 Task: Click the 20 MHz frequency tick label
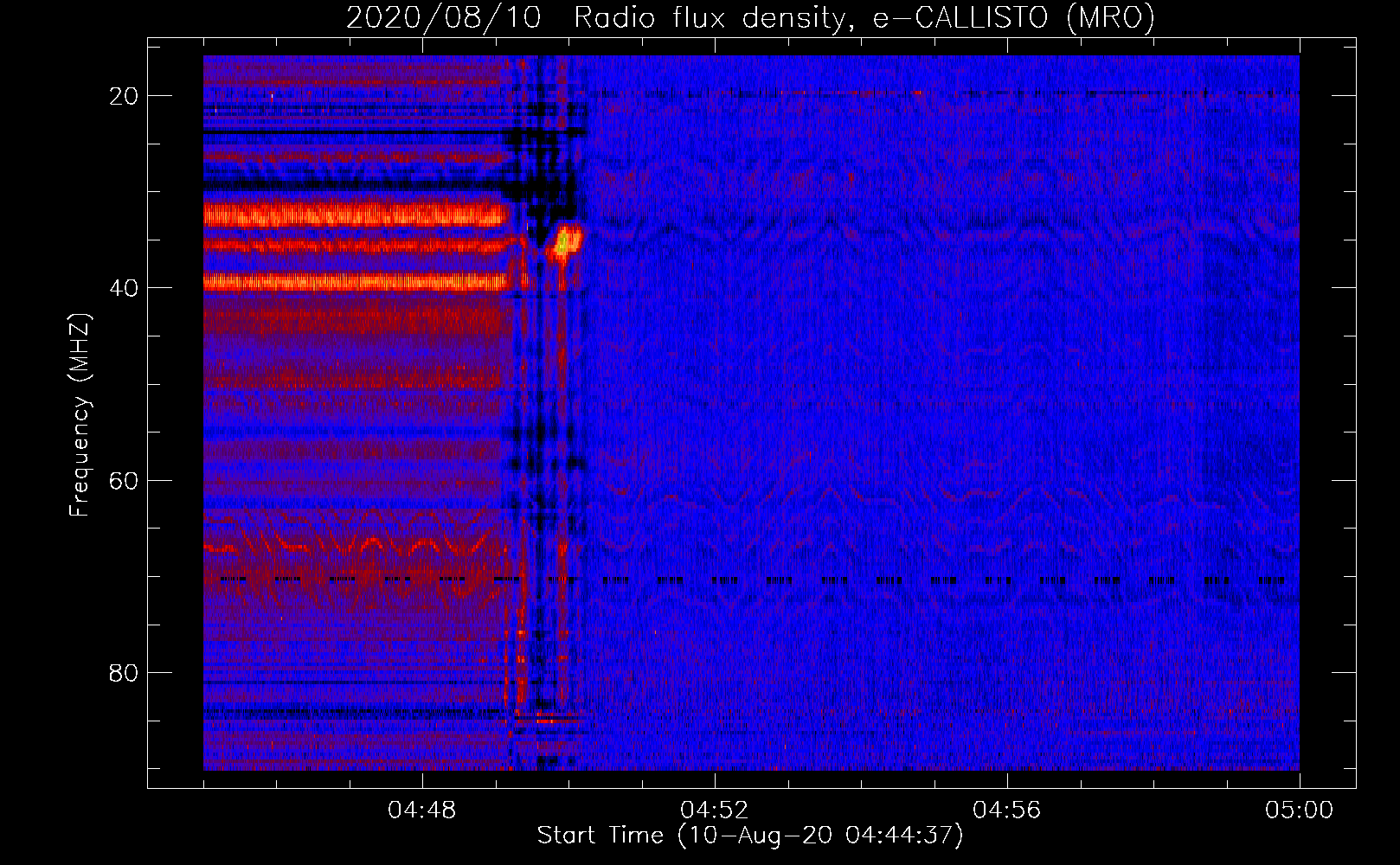click(124, 95)
